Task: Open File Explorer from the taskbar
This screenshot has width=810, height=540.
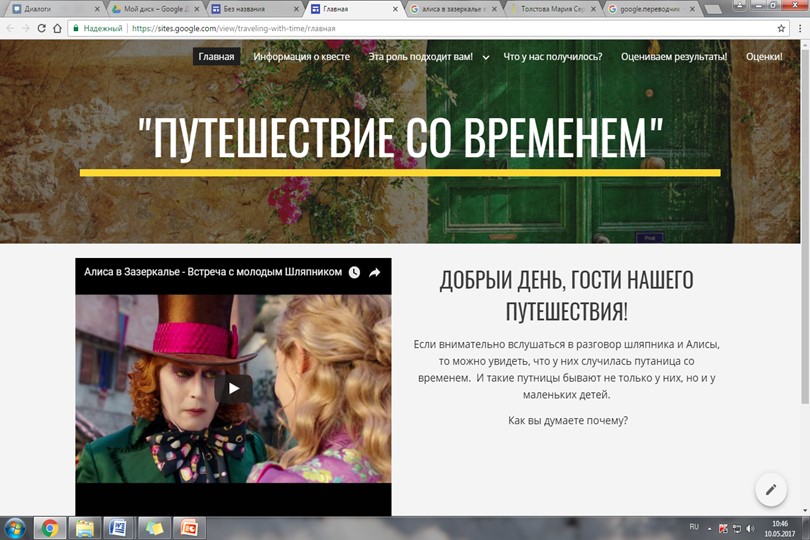Action: click(85, 529)
